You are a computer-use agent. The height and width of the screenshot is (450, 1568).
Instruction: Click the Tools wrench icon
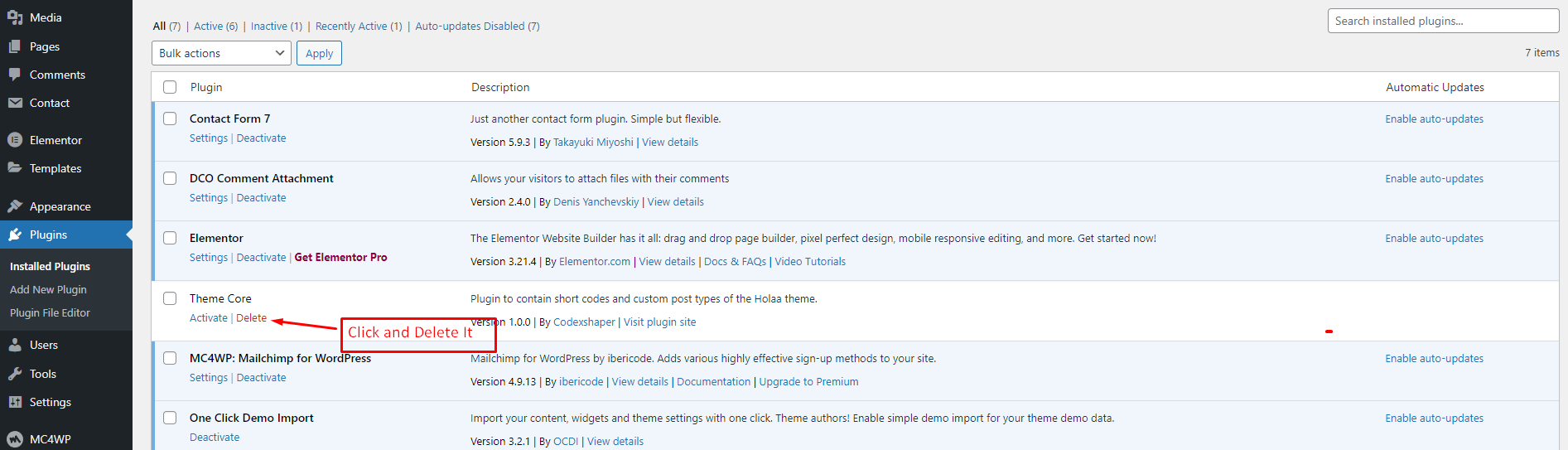15,374
